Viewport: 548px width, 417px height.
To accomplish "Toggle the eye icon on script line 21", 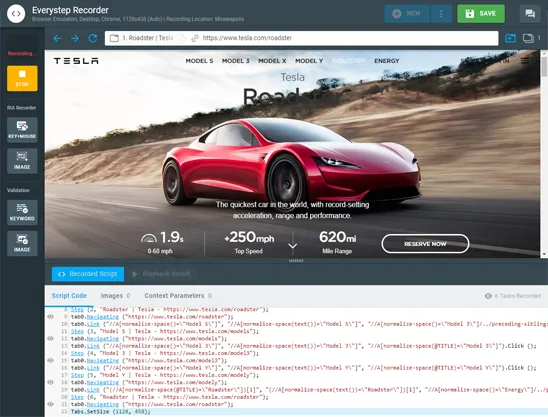I will 50,404.
